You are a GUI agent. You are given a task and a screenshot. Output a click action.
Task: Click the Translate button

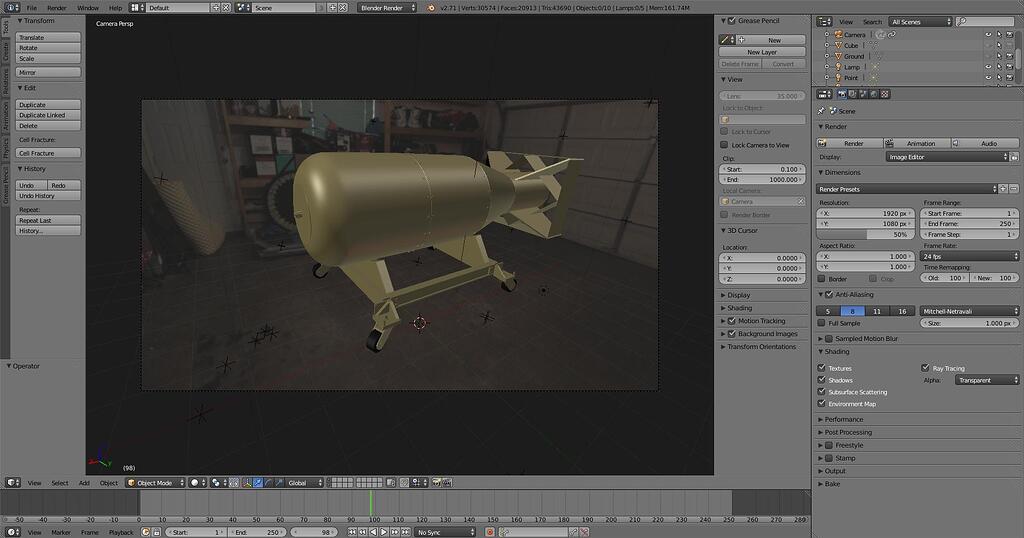coord(48,37)
